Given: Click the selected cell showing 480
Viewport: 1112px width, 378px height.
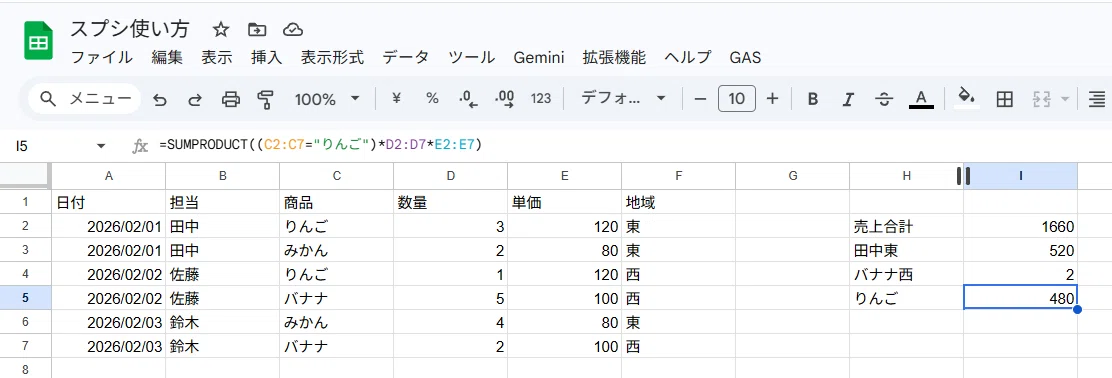Looking at the screenshot, I should 1021,299.
